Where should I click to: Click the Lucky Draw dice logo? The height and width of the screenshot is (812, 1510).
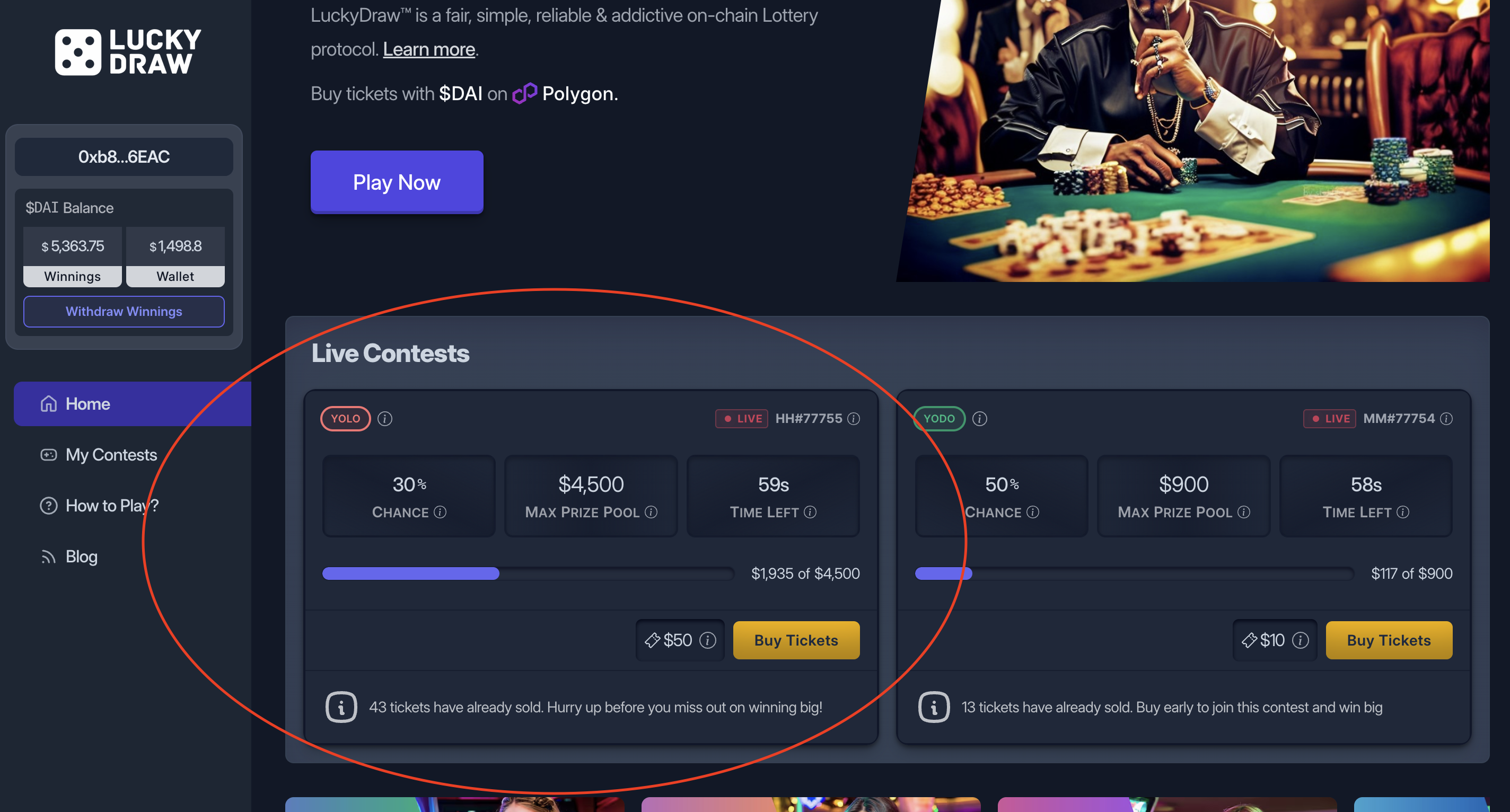click(78, 51)
